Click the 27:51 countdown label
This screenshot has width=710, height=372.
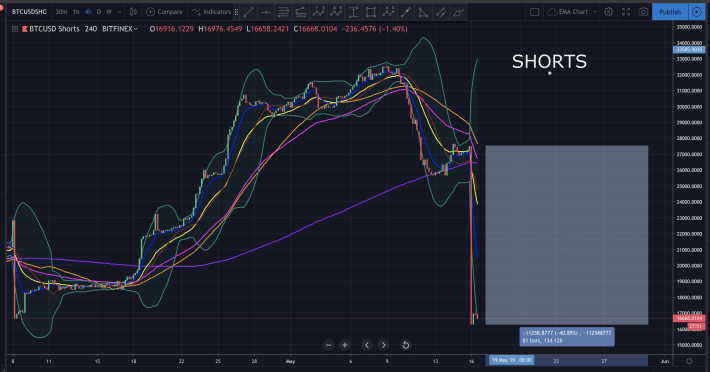[695, 326]
